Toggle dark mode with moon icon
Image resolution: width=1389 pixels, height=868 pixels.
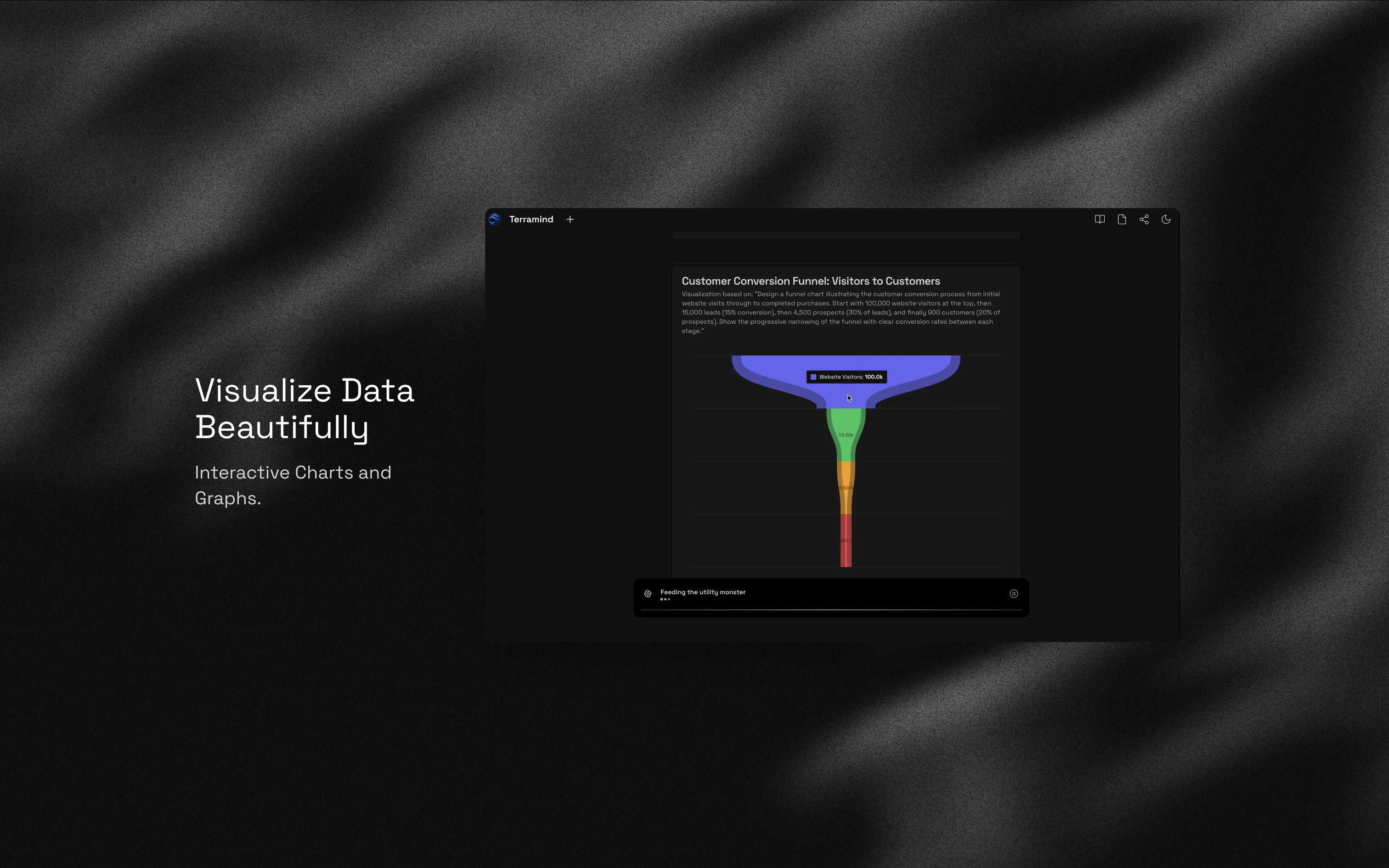point(1166,220)
